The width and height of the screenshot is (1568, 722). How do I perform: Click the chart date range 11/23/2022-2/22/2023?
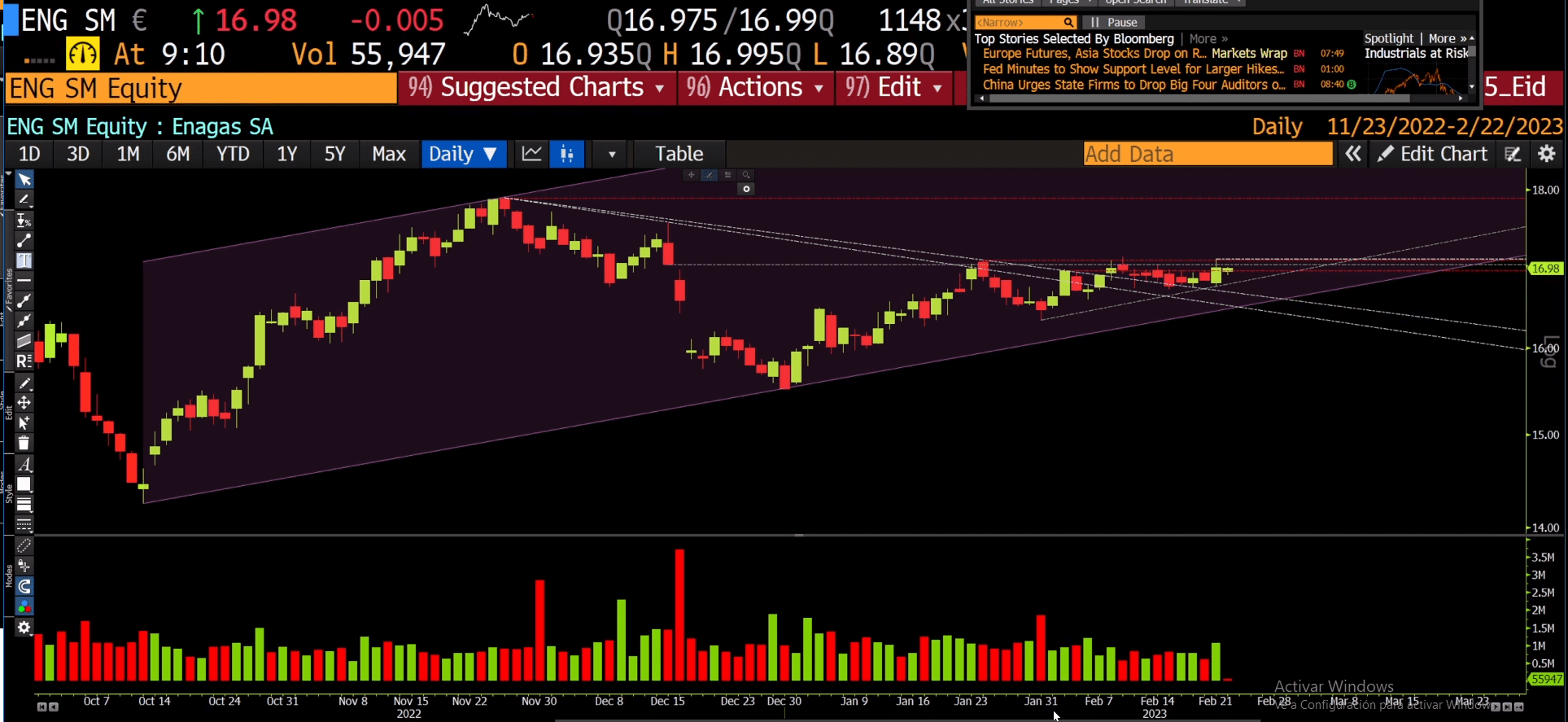tap(1444, 127)
